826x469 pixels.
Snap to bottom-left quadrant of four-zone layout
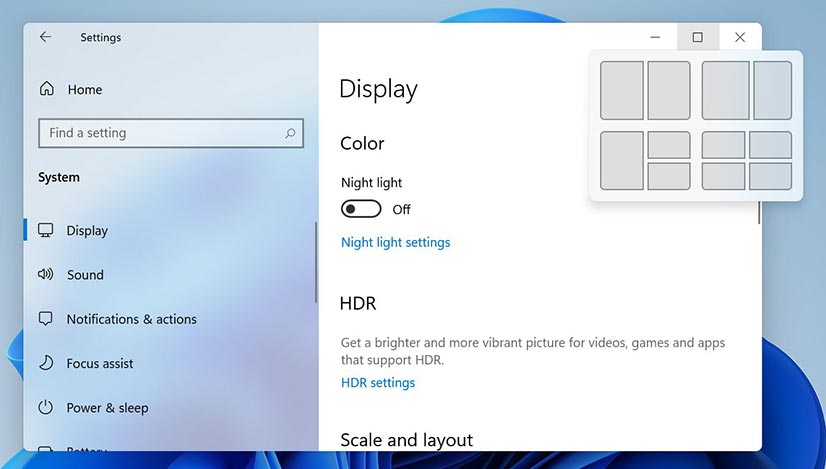(723, 176)
